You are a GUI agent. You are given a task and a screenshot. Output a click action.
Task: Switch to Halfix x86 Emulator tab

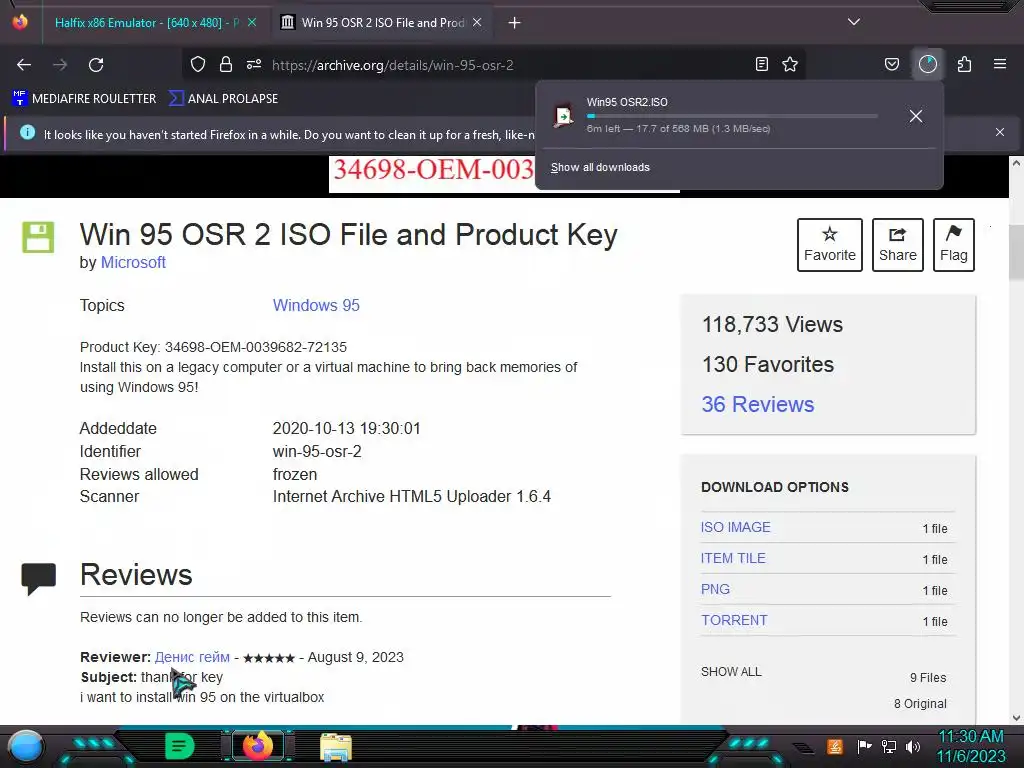pos(146,23)
